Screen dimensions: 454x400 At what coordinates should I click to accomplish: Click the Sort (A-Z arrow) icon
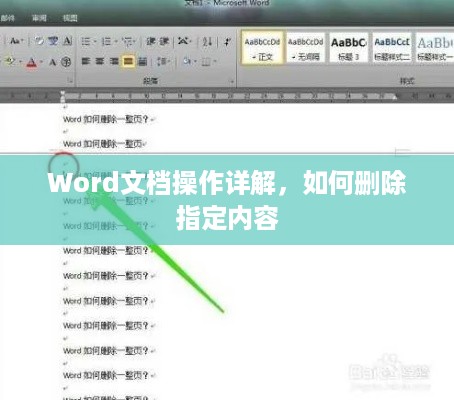[207, 42]
